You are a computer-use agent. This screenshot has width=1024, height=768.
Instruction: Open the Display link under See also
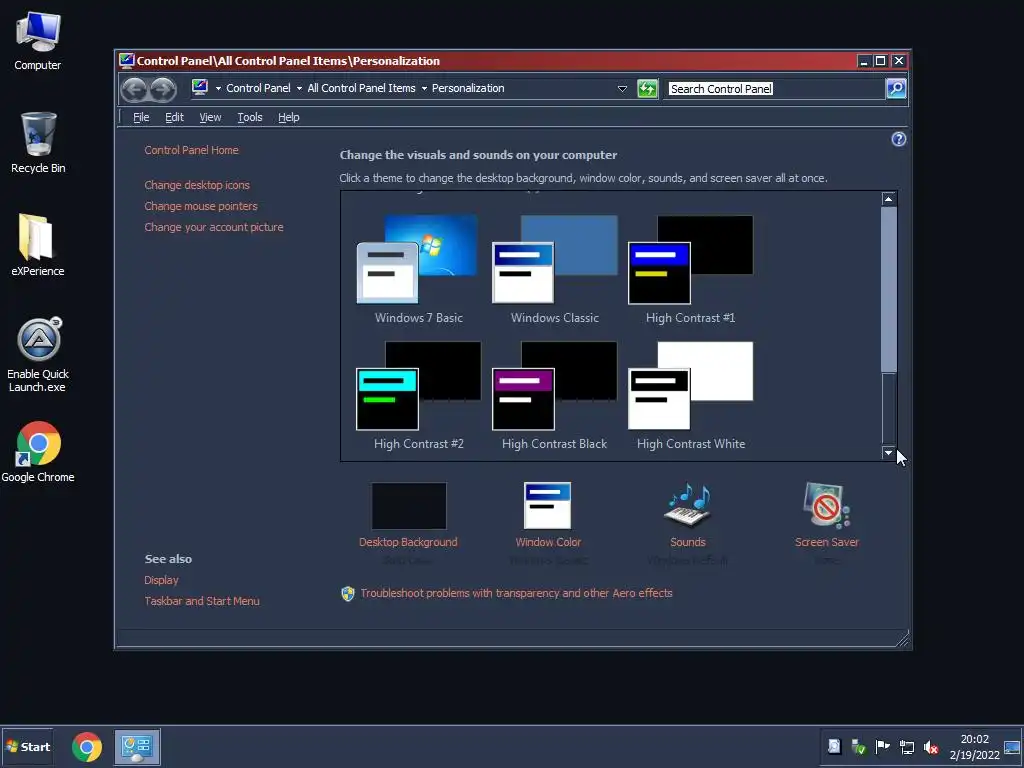(x=161, y=580)
